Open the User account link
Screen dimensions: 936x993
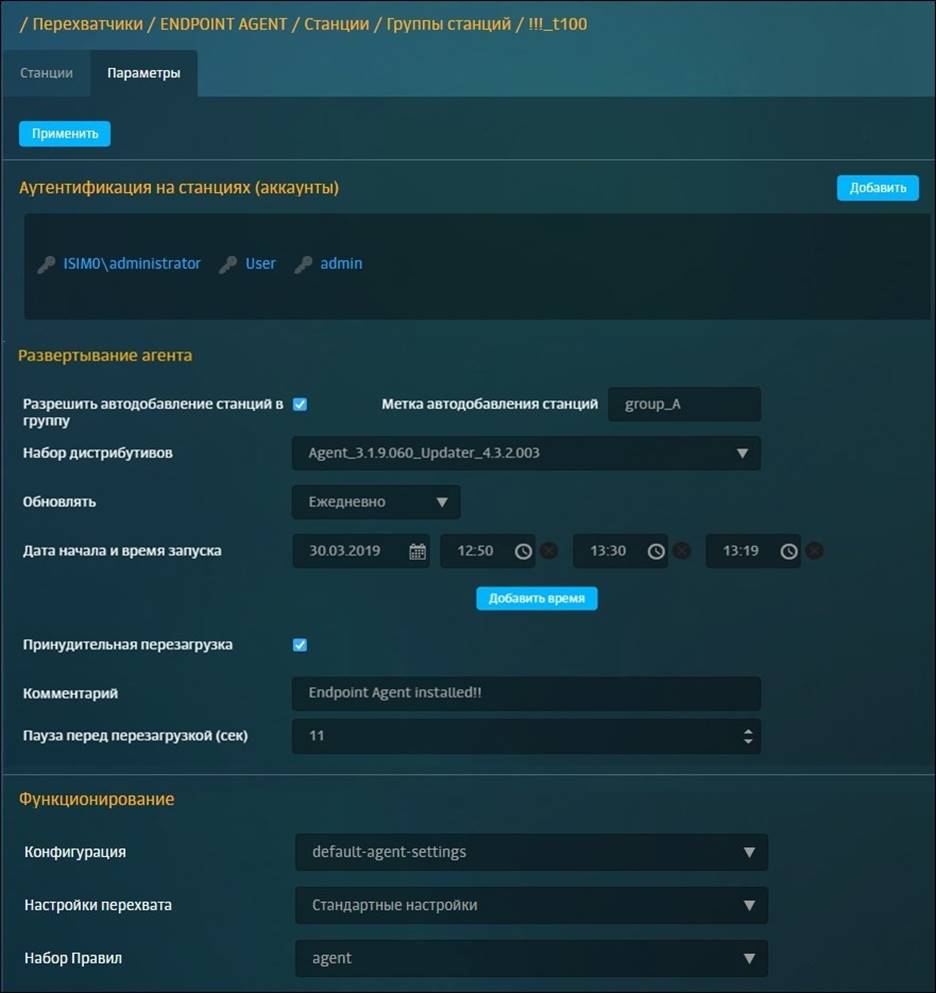point(260,263)
